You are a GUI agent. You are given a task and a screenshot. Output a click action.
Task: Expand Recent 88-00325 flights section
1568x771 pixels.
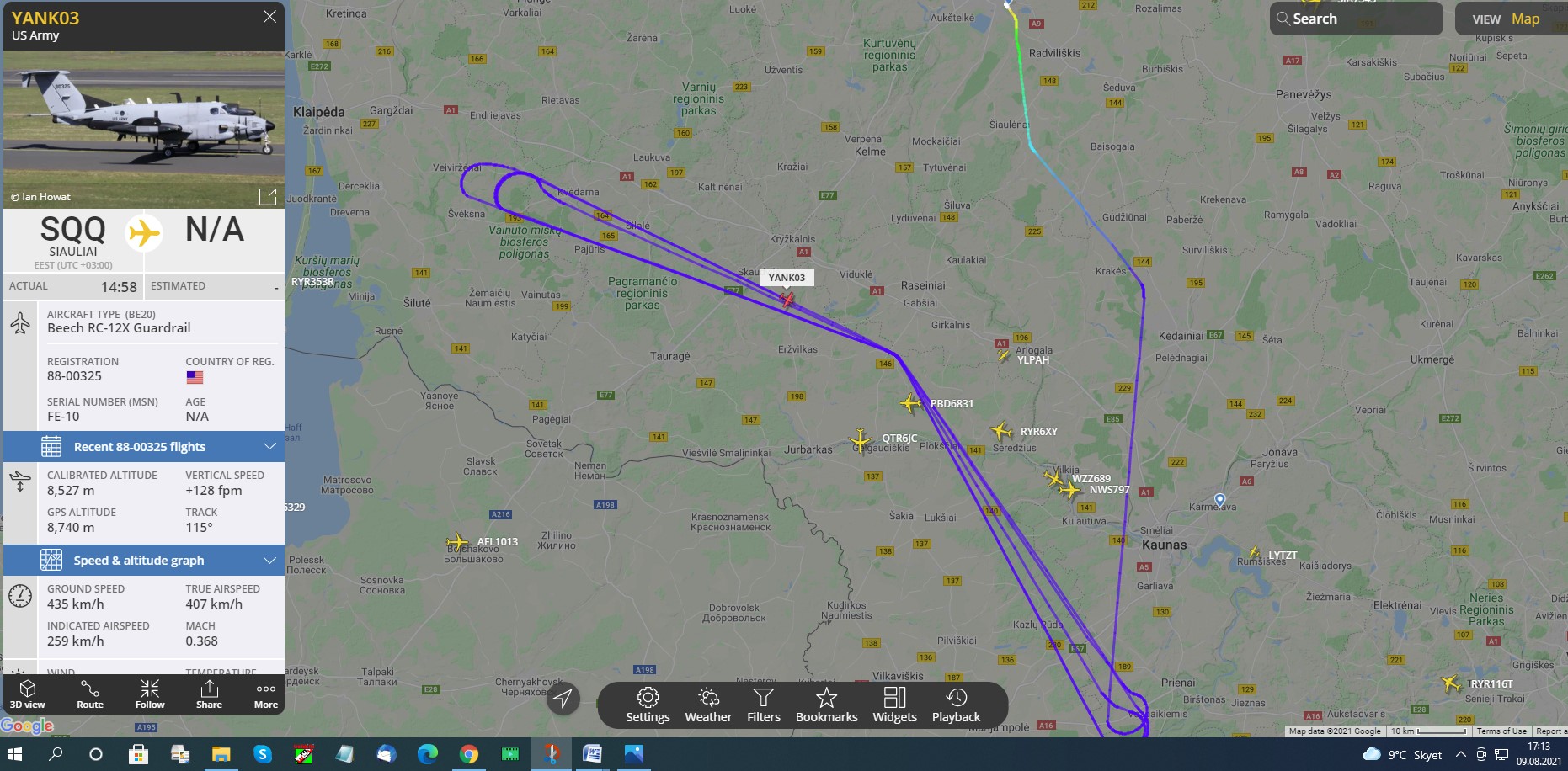(144, 447)
